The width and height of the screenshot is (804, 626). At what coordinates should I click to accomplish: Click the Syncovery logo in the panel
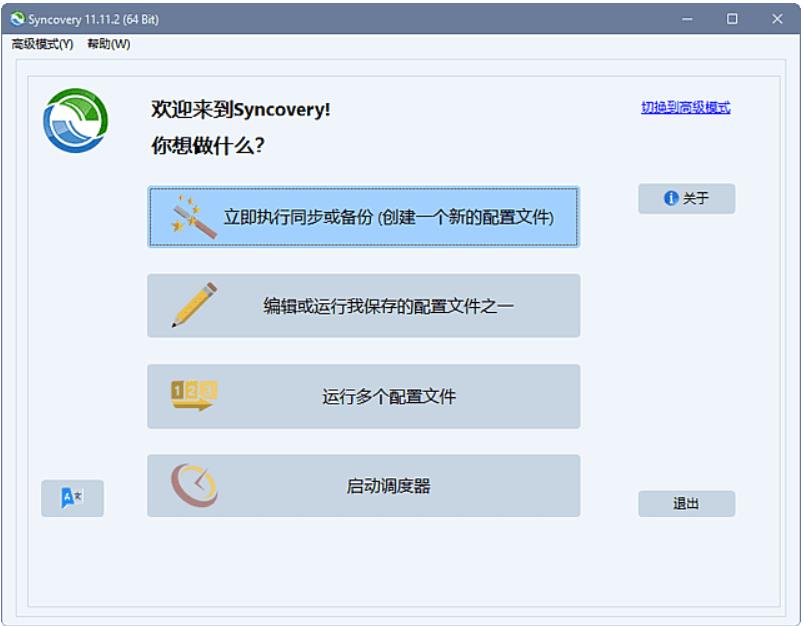(76, 120)
